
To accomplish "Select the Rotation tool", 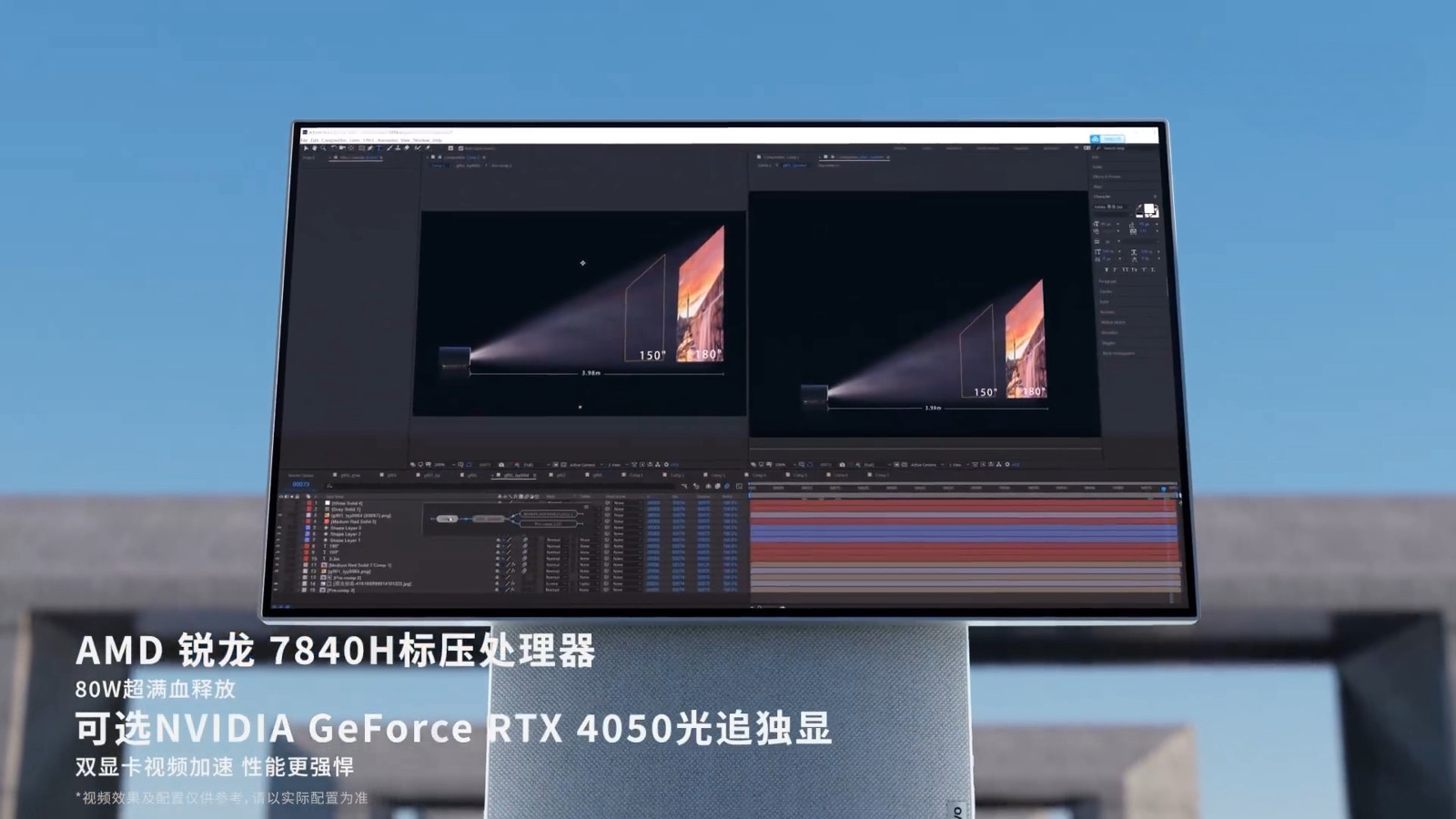I will pos(334,148).
